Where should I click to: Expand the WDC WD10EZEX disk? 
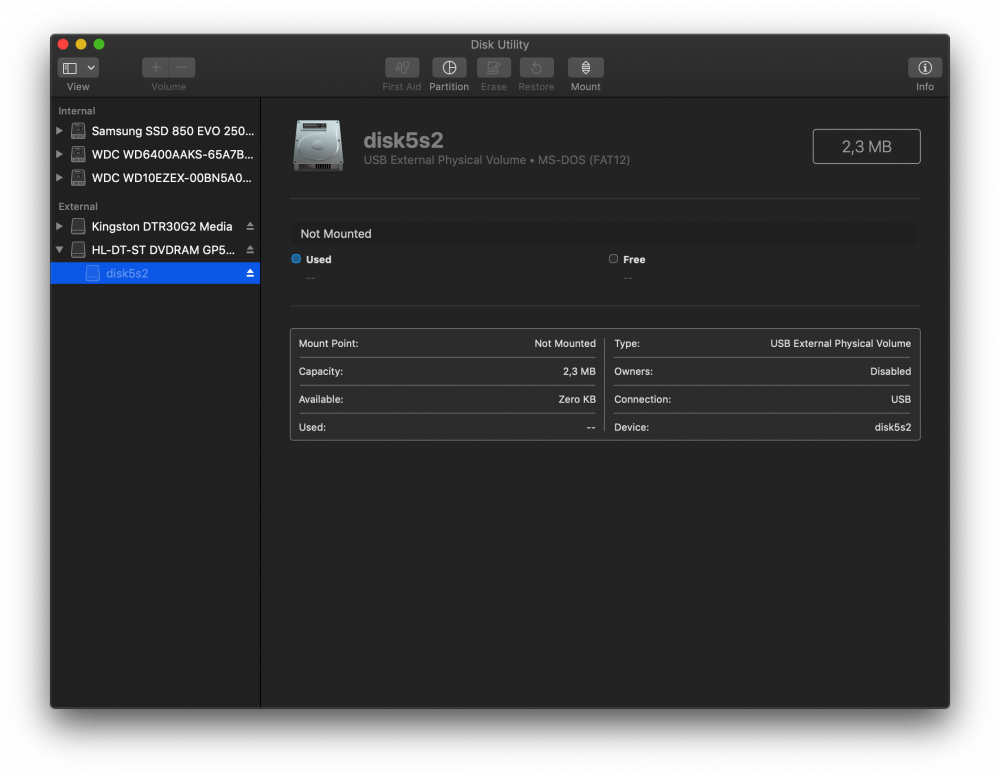point(59,177)
